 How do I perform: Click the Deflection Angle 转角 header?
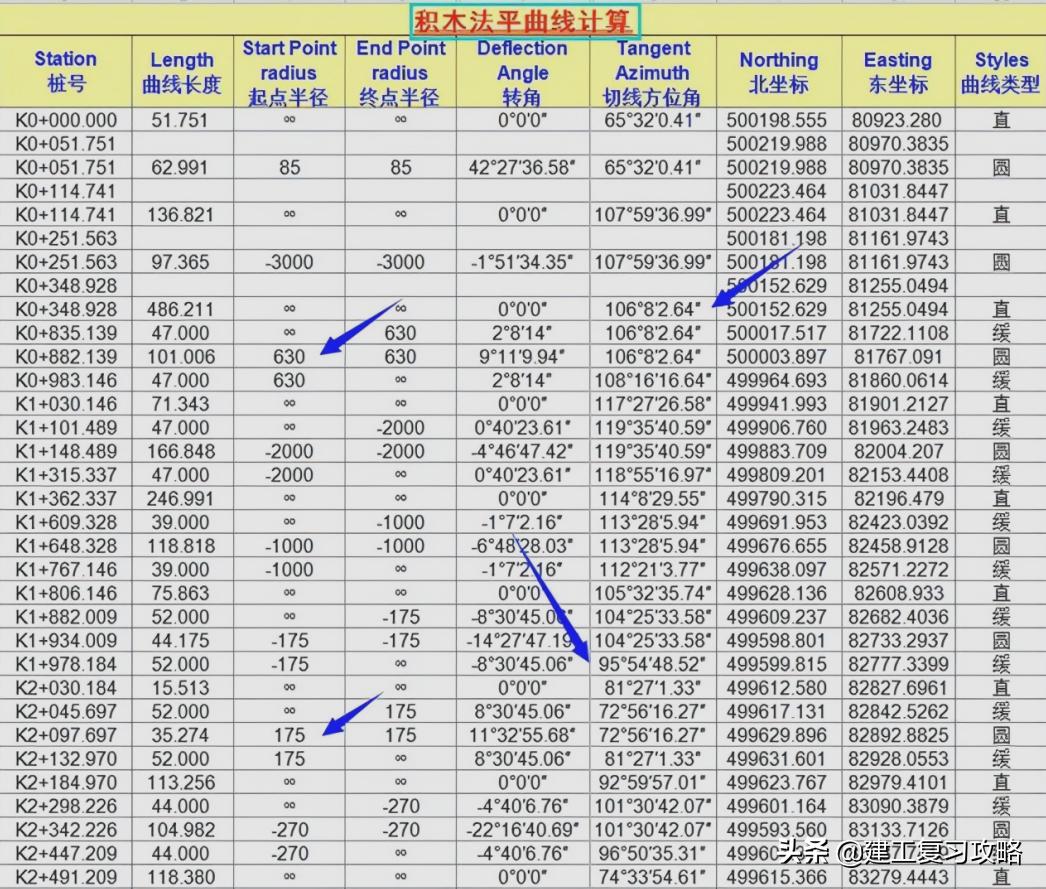522,72
